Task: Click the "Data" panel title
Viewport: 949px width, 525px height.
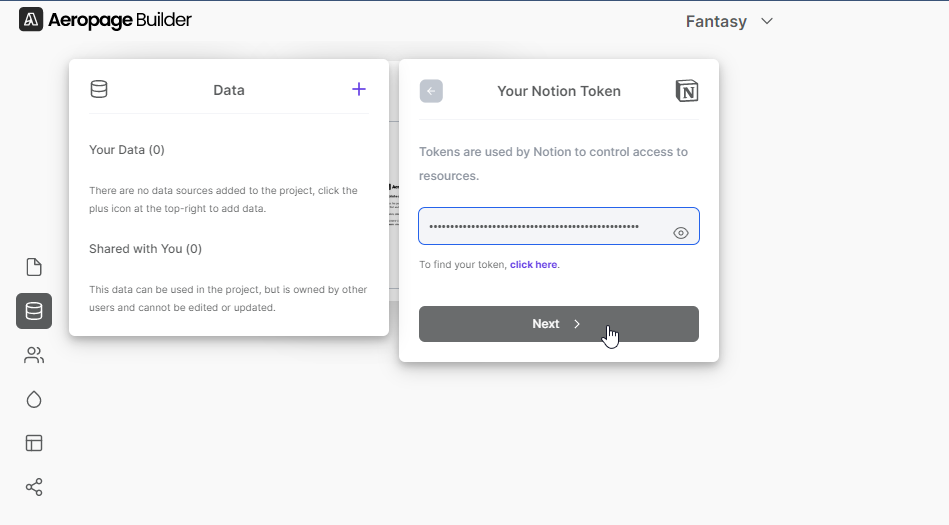Action: [229, 90]
